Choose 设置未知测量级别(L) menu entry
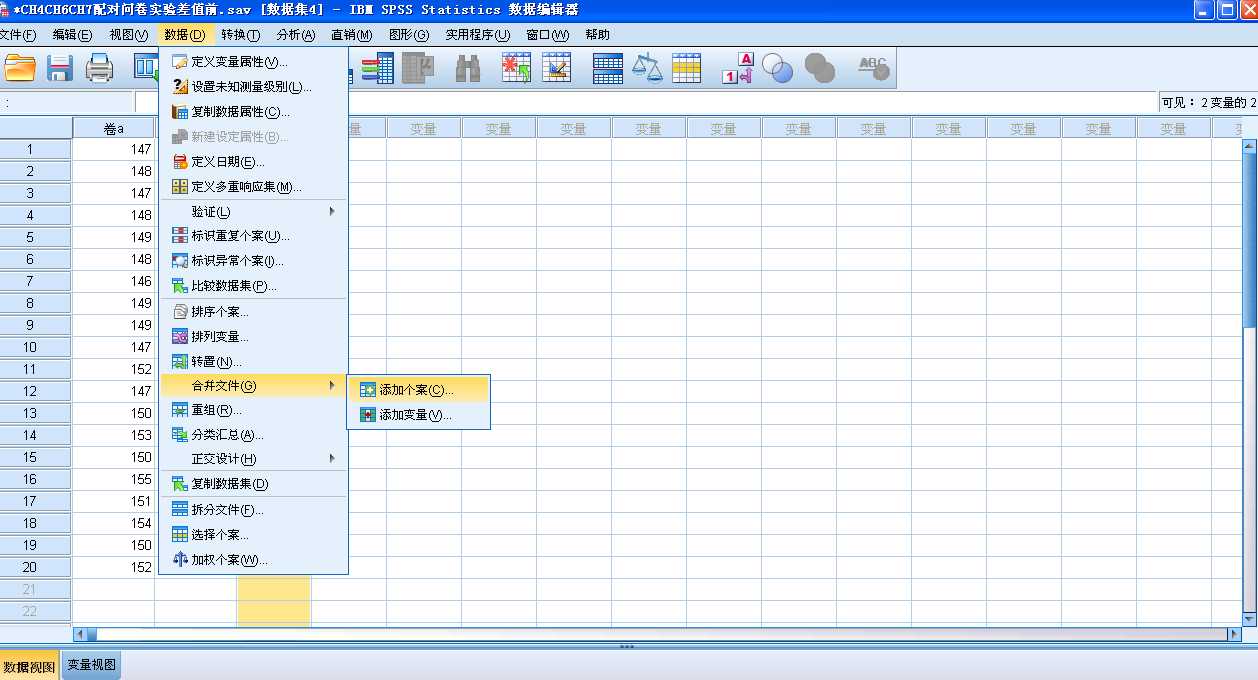Viewport: 1258px width, 680px height. pyautogui.click(x=253, y=87)
